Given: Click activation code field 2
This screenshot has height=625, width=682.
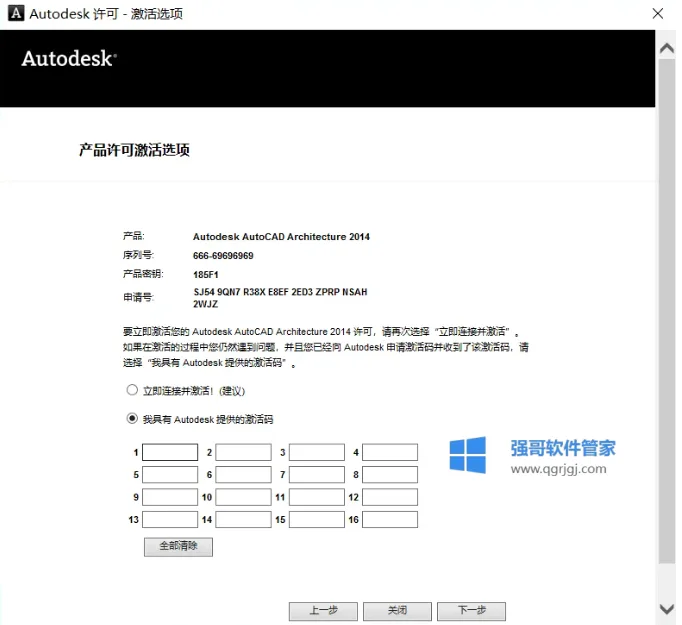Looking at the screenshot, I should coord(244,452).
